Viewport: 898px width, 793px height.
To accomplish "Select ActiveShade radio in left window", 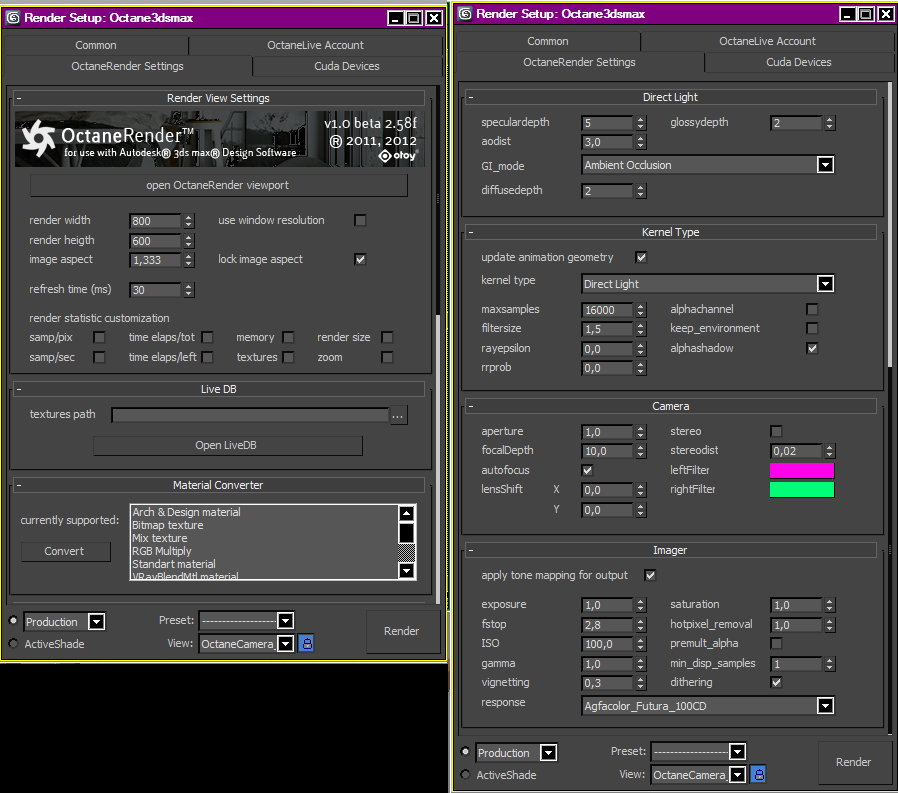I will 13,644.
